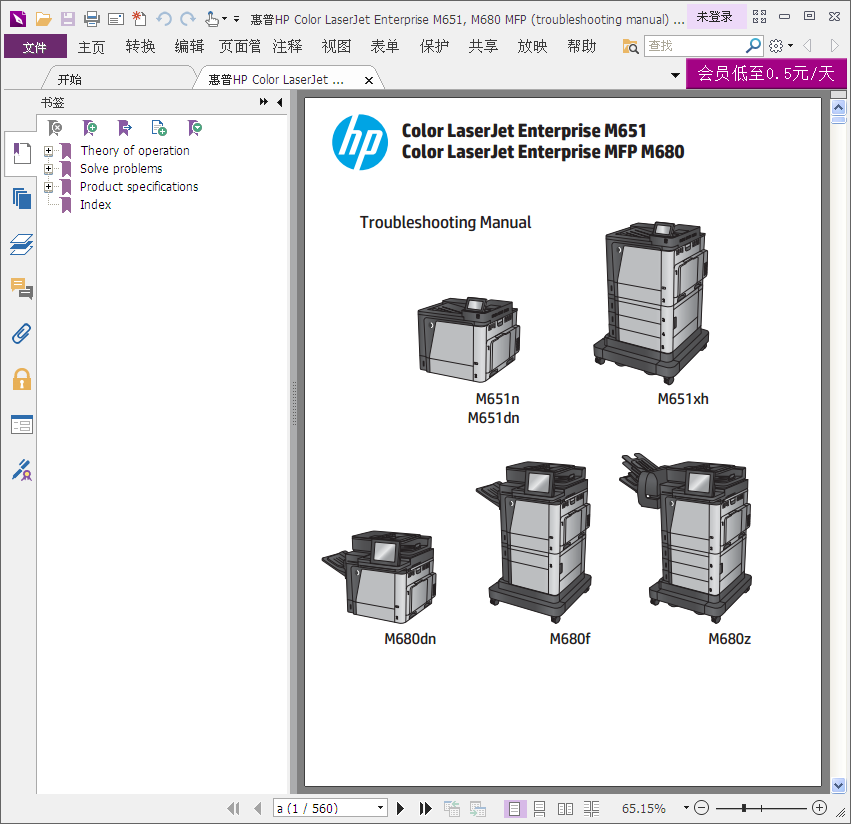Open the security padlock panel
Viewport: 851px width, 824px height.
(x=22, y=379)
